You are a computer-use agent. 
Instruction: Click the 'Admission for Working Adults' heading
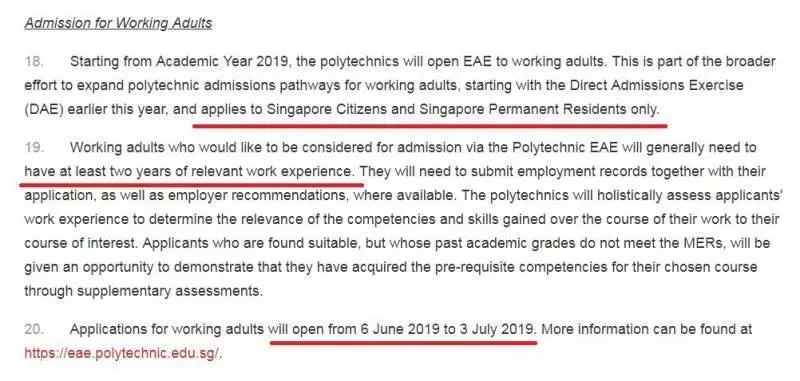pyautogui.click(x=118, y=23)
